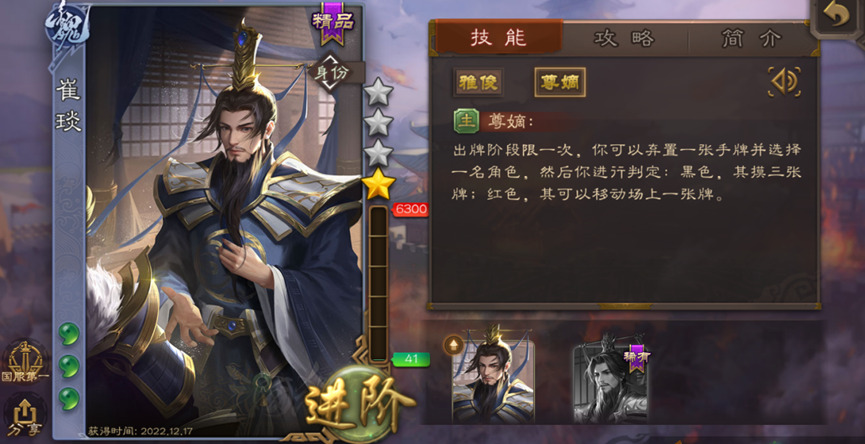Click the top silver star
The image size is (865, 444).
378,93
